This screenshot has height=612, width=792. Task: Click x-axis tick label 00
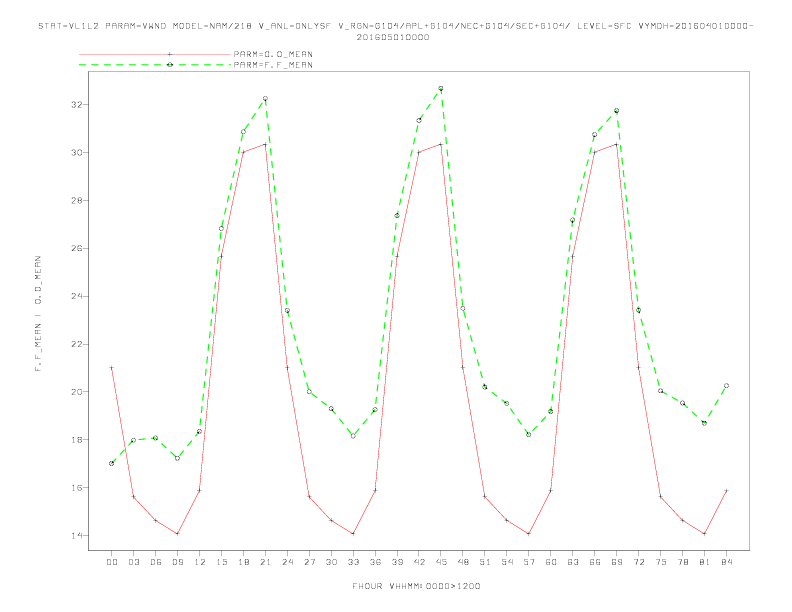pyautogui.click(x=112, y=562)
